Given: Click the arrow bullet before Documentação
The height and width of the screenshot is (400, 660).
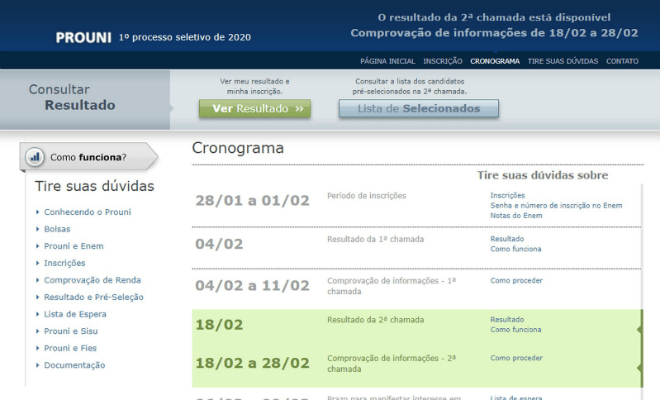Looking at the screenshot, I should click(x=37, y=365).
